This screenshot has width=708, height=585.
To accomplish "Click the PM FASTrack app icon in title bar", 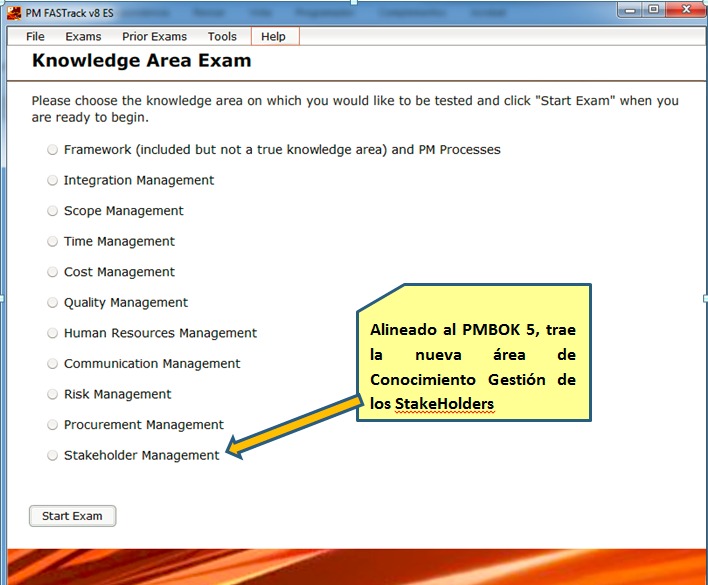I will click(x=14, y=13).
